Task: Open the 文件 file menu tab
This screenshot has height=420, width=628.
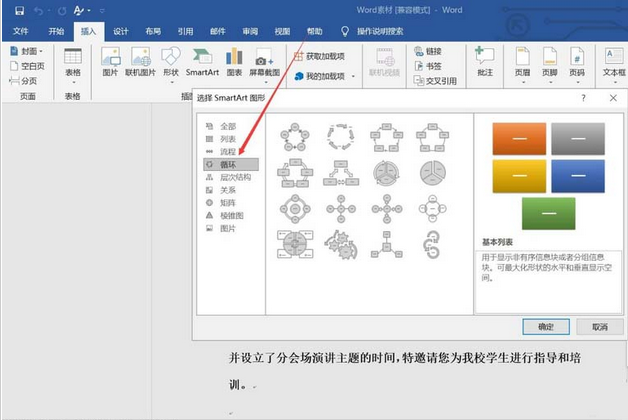Action: click(21, 31)
